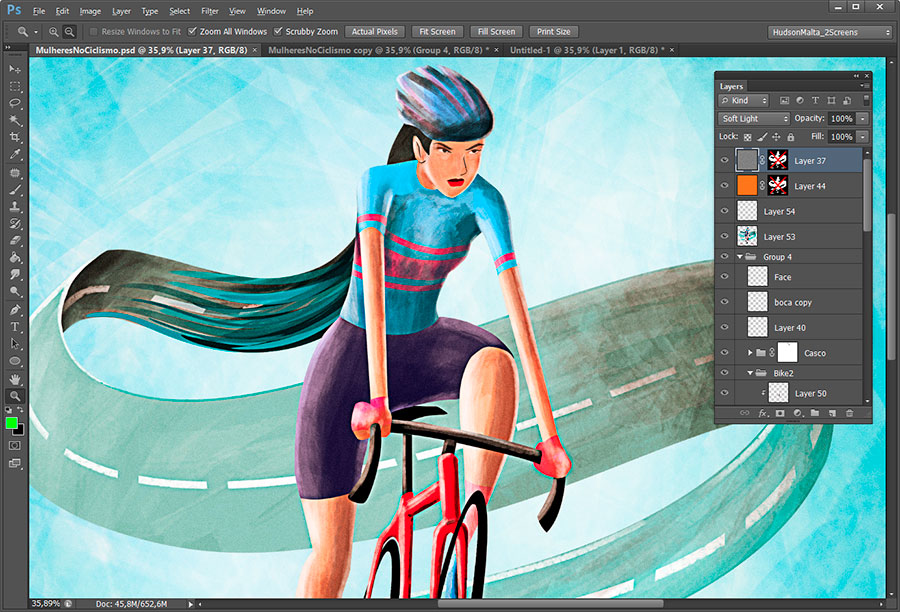The image size is (900, 612).
Task: Open Fill slider dropdown arrow
Action: coord(862,137)
